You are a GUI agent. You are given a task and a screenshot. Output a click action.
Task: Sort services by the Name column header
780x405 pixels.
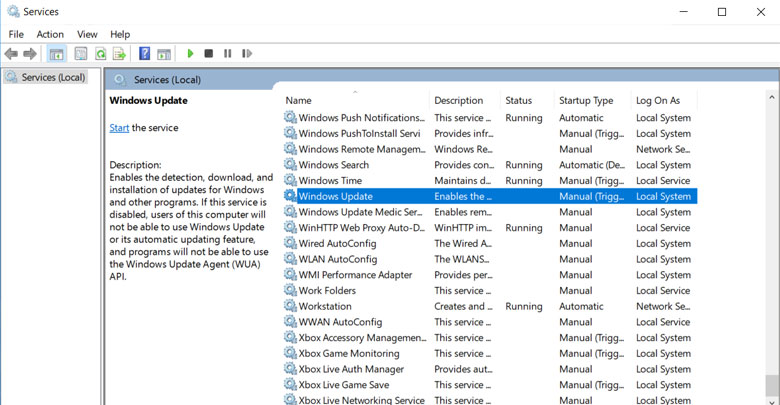[x=298, y=101]
